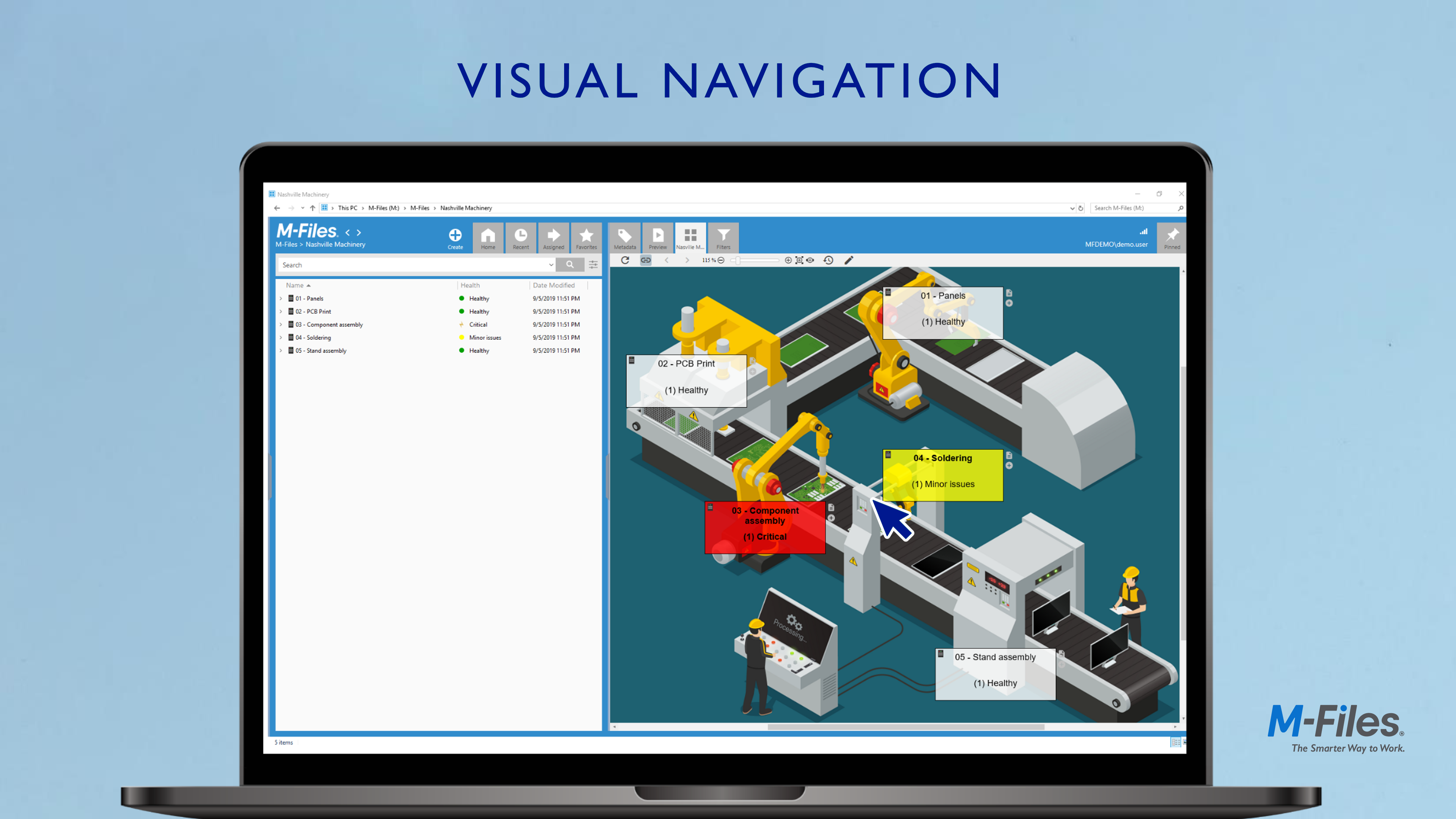Click the refresh icon in viewer toolbar
This screenshot has width=1456, height=819.
(624, 260)
